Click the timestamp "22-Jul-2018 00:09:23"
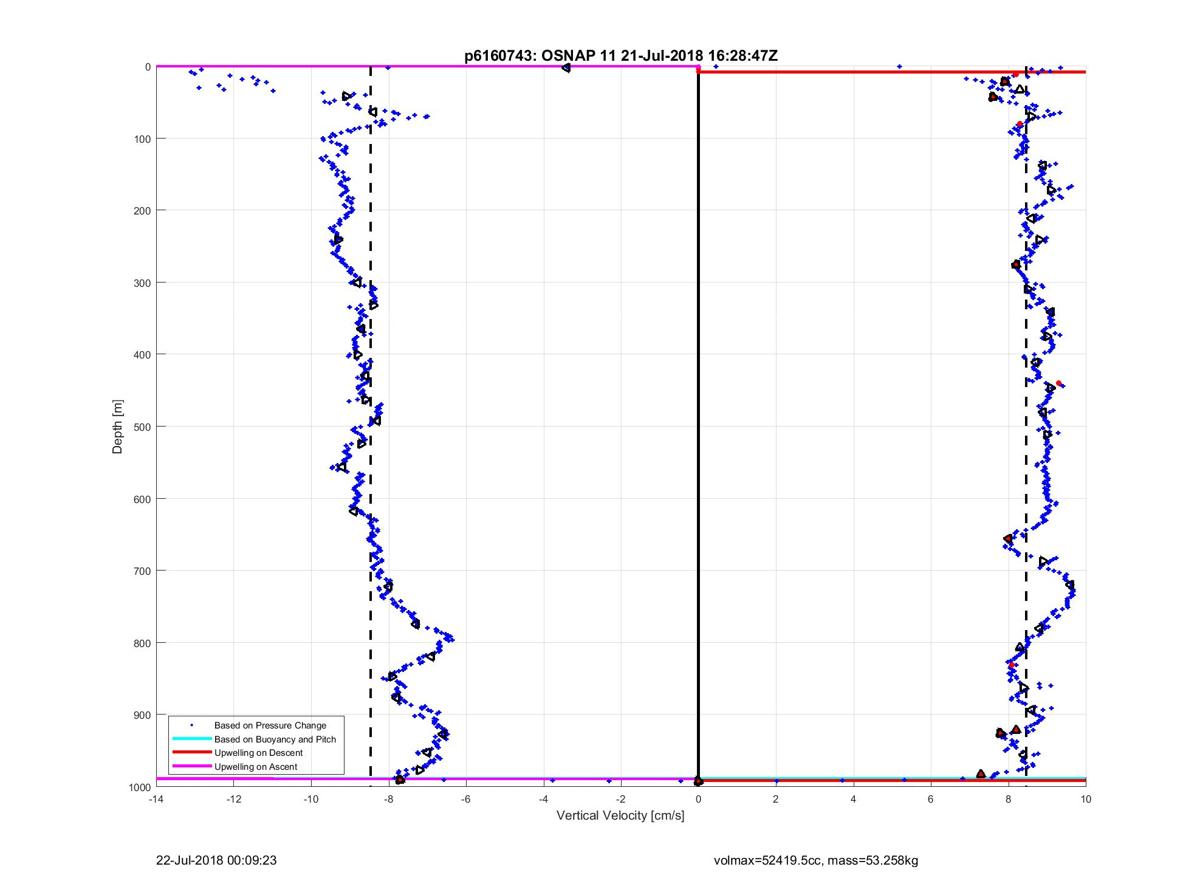The image size is (1200, 885). [x=216, y=860]
